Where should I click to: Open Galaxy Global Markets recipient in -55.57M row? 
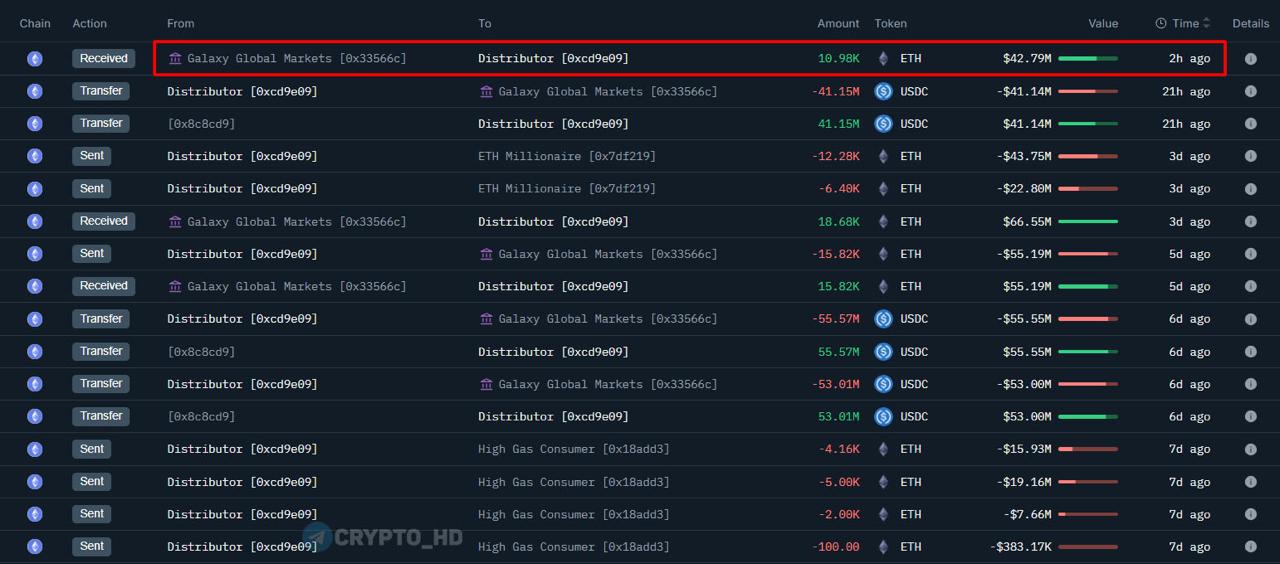point(608,319)
